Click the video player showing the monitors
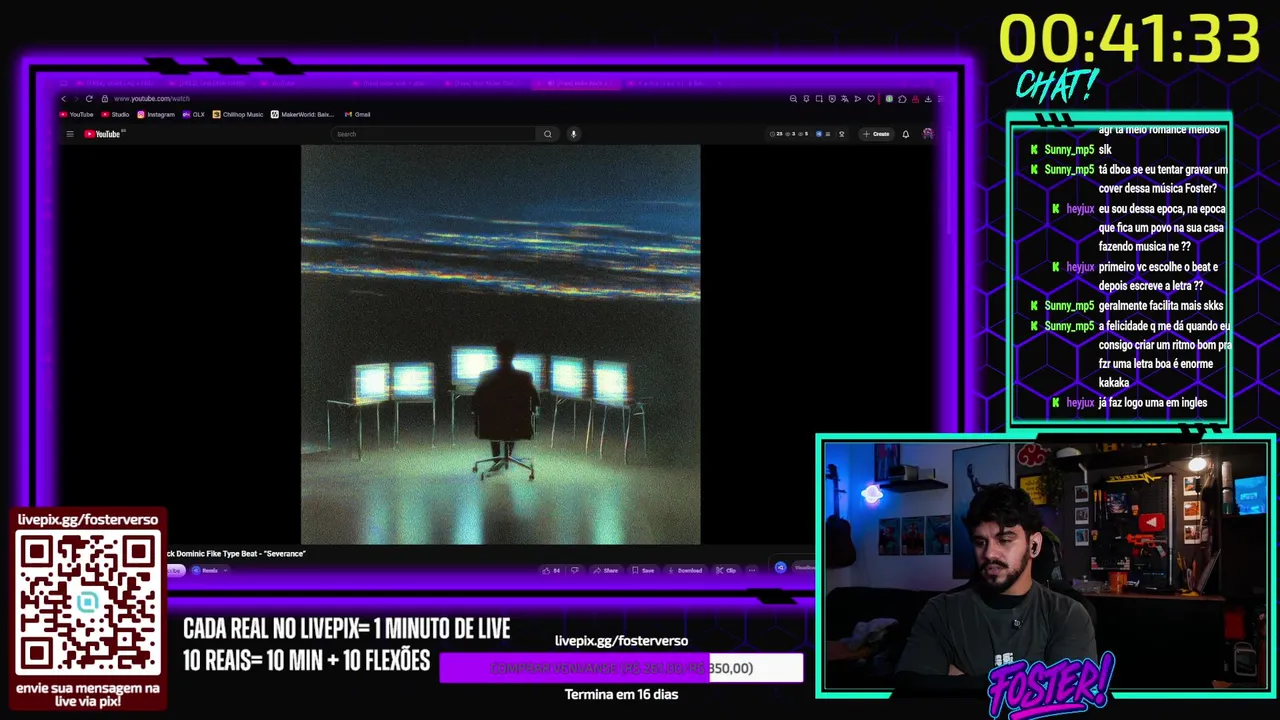Screen dimensions: 1280x720 click(x=500, y=344)
